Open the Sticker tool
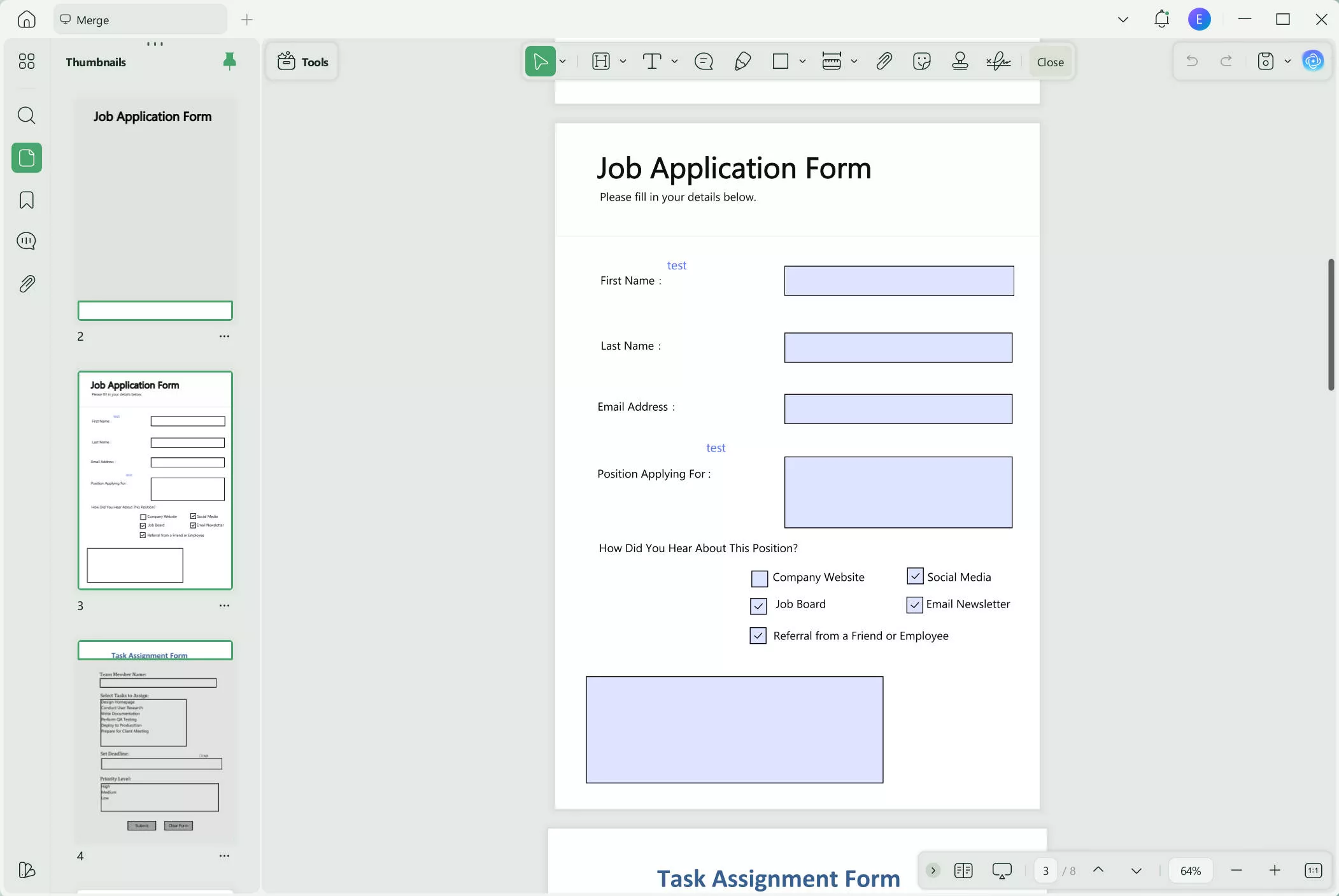 (922, 61)
